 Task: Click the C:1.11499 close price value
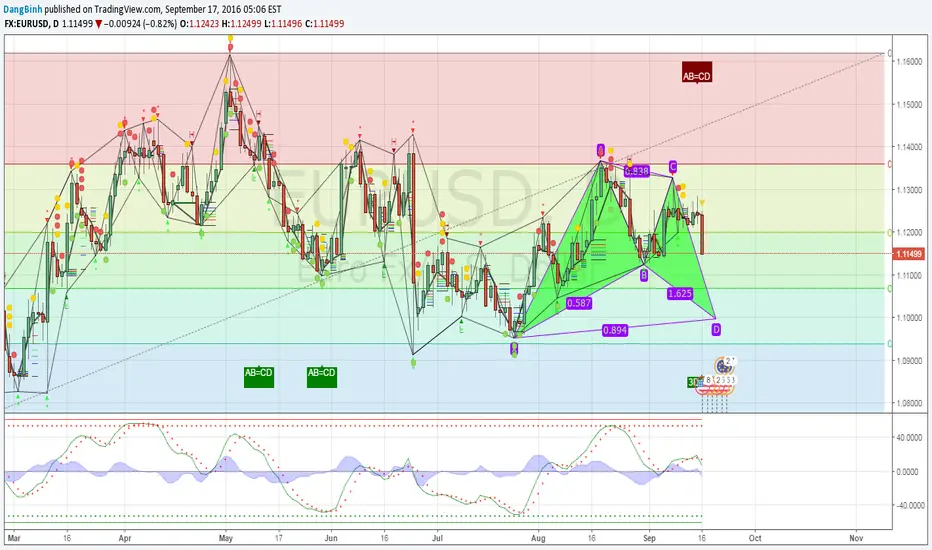tap(325, 24)
